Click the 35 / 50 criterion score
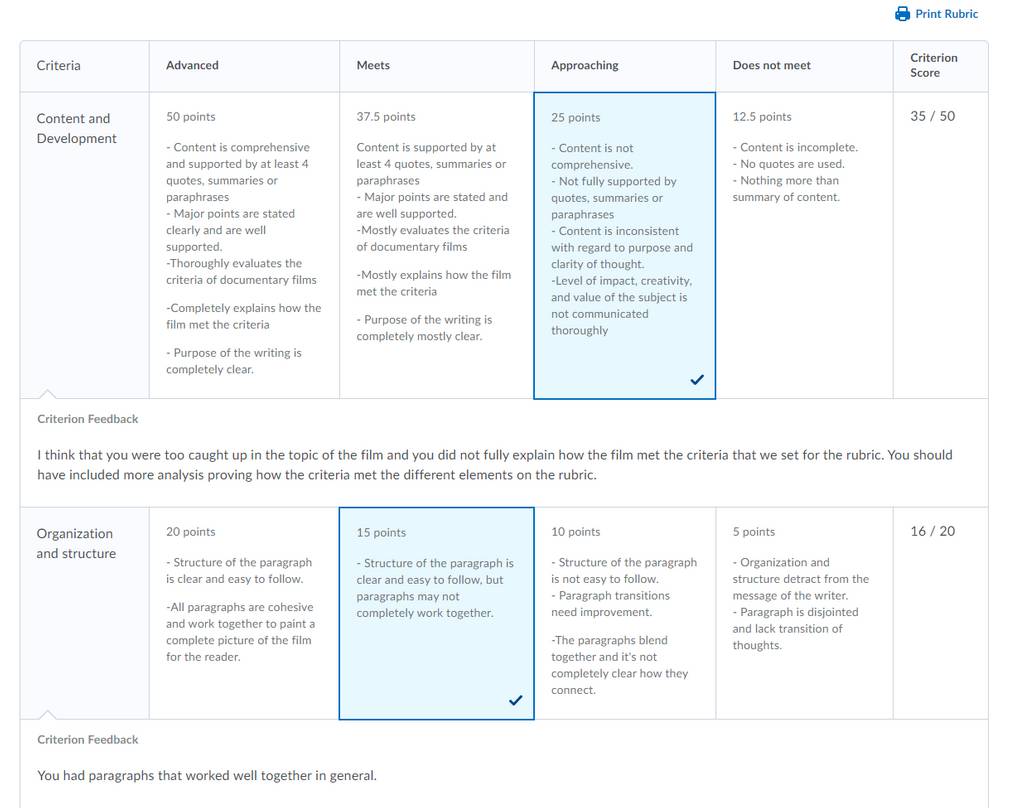Image resolution: width=1024 pixels, height=808 pixels. 933,116
